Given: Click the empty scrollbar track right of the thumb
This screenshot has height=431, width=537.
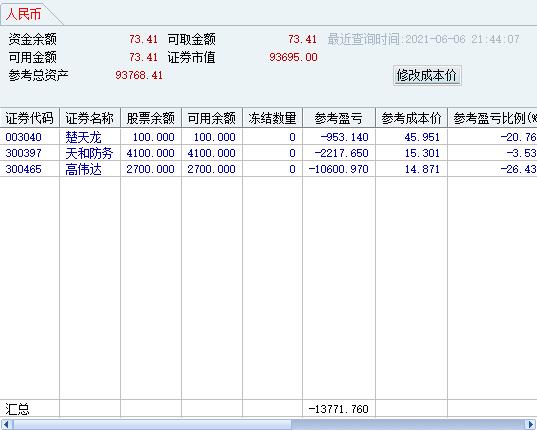Looking at the screenshot, I should (x=408, y=425).
